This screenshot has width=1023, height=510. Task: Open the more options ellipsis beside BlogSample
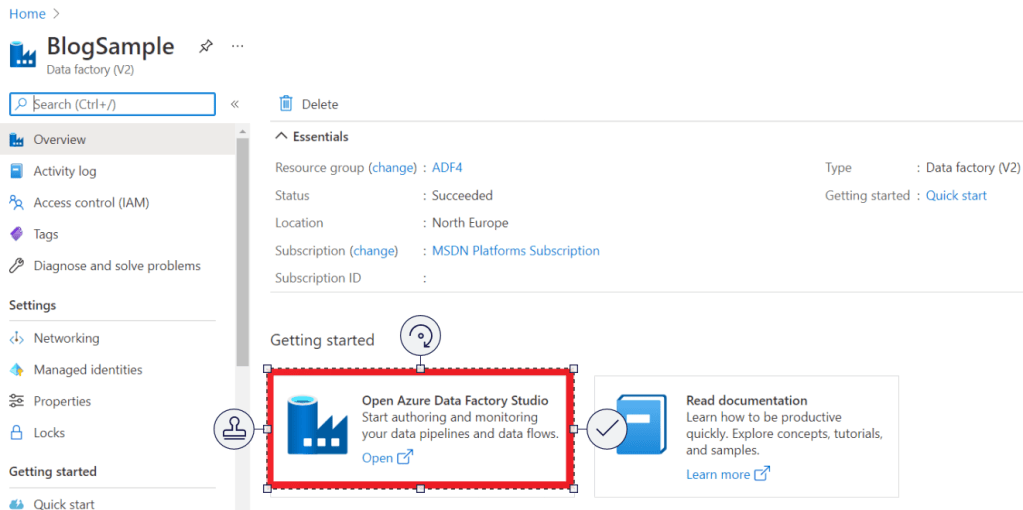238,46
